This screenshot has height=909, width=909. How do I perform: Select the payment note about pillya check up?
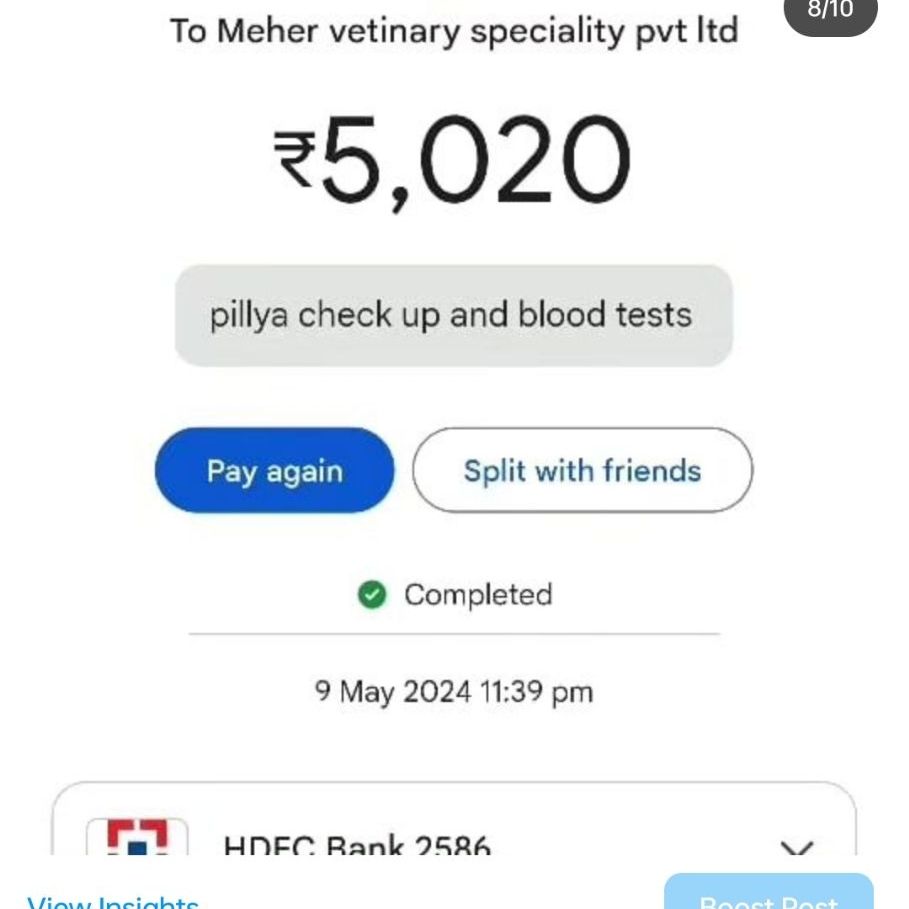453,316
